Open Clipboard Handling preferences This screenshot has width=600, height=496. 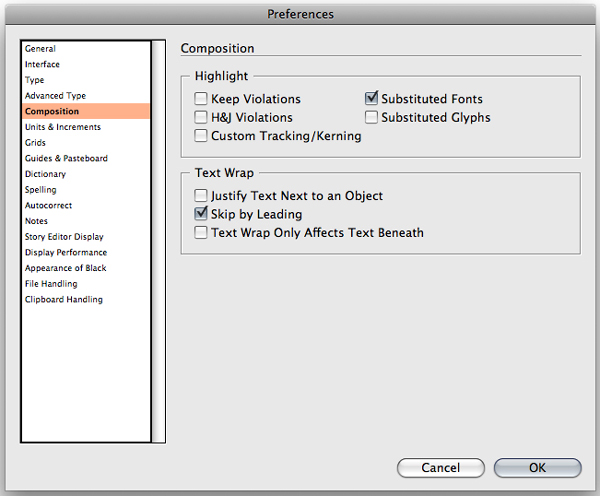click(x=86, y=300)
